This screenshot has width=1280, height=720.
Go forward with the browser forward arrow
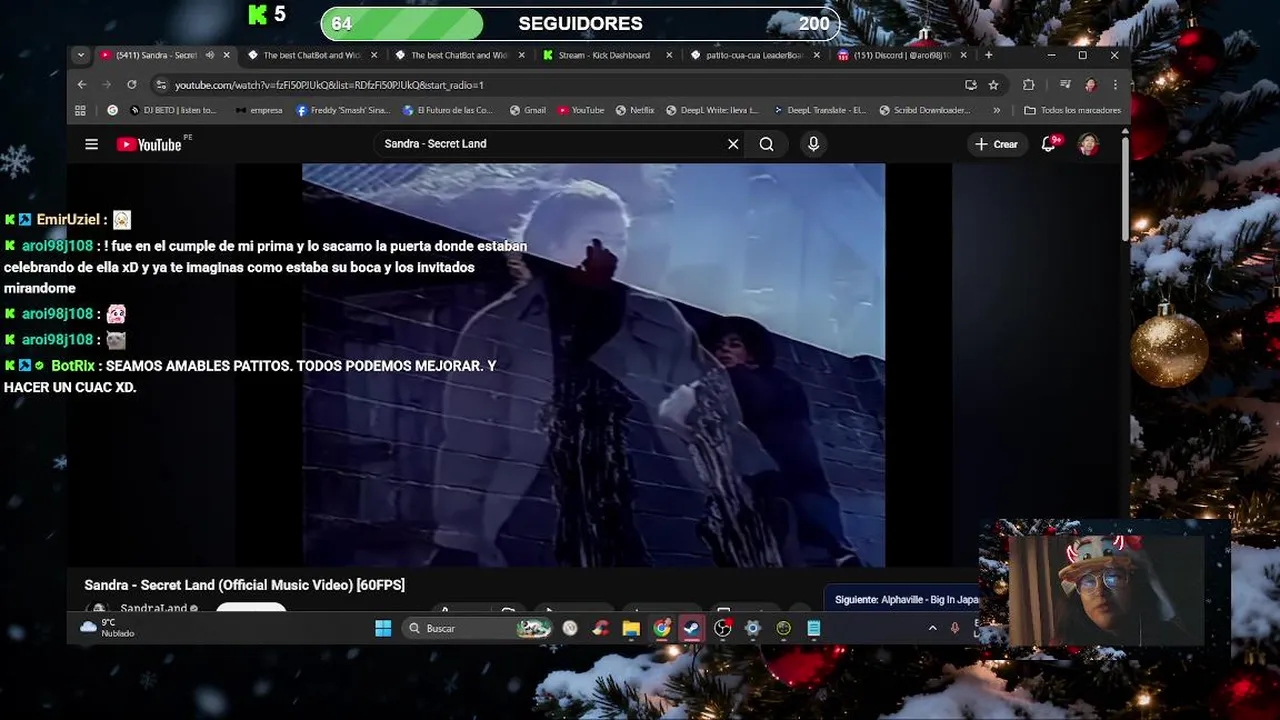pos(107,85)
